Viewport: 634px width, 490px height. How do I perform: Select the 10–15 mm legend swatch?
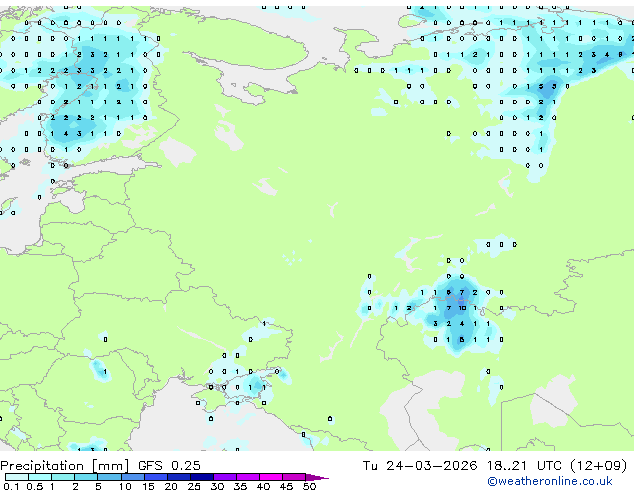tap(133, 477)
